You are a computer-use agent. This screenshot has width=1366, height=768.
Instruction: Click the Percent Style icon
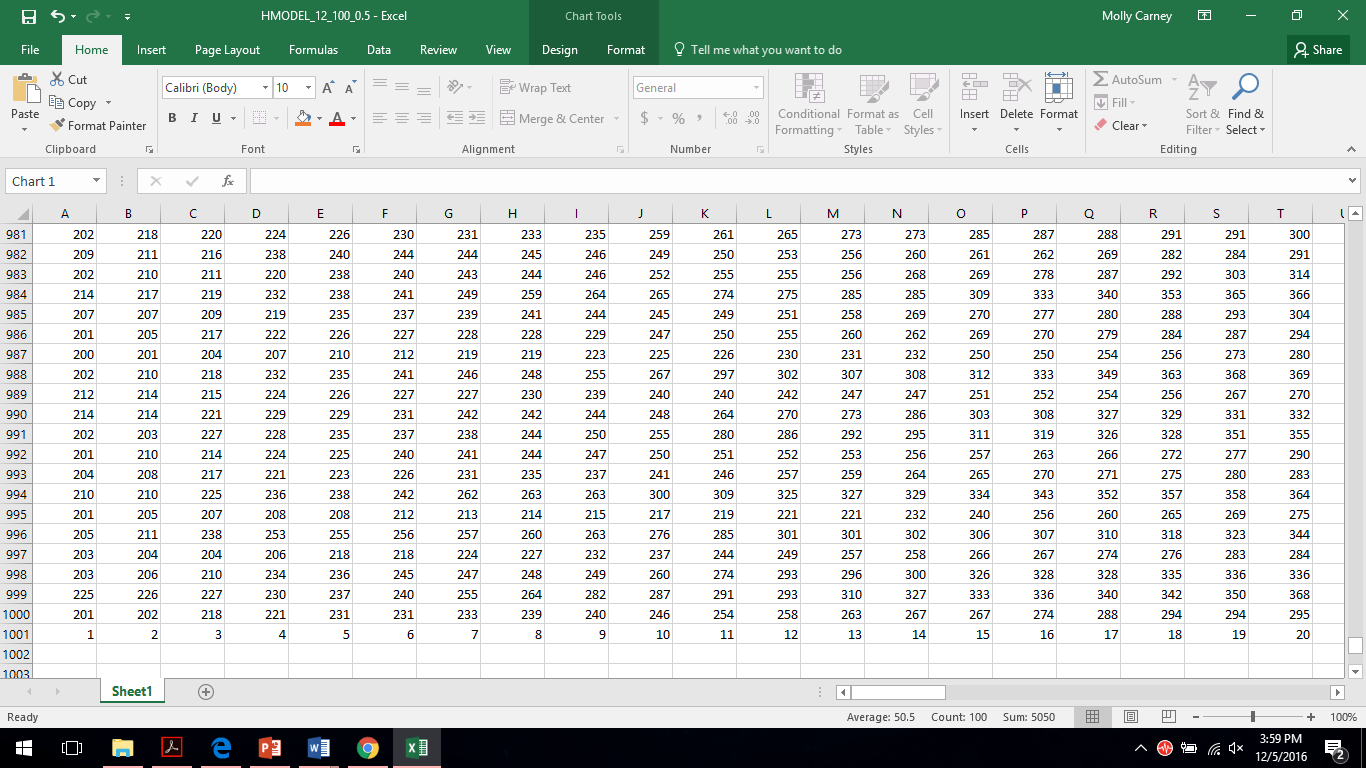(678, 118)
